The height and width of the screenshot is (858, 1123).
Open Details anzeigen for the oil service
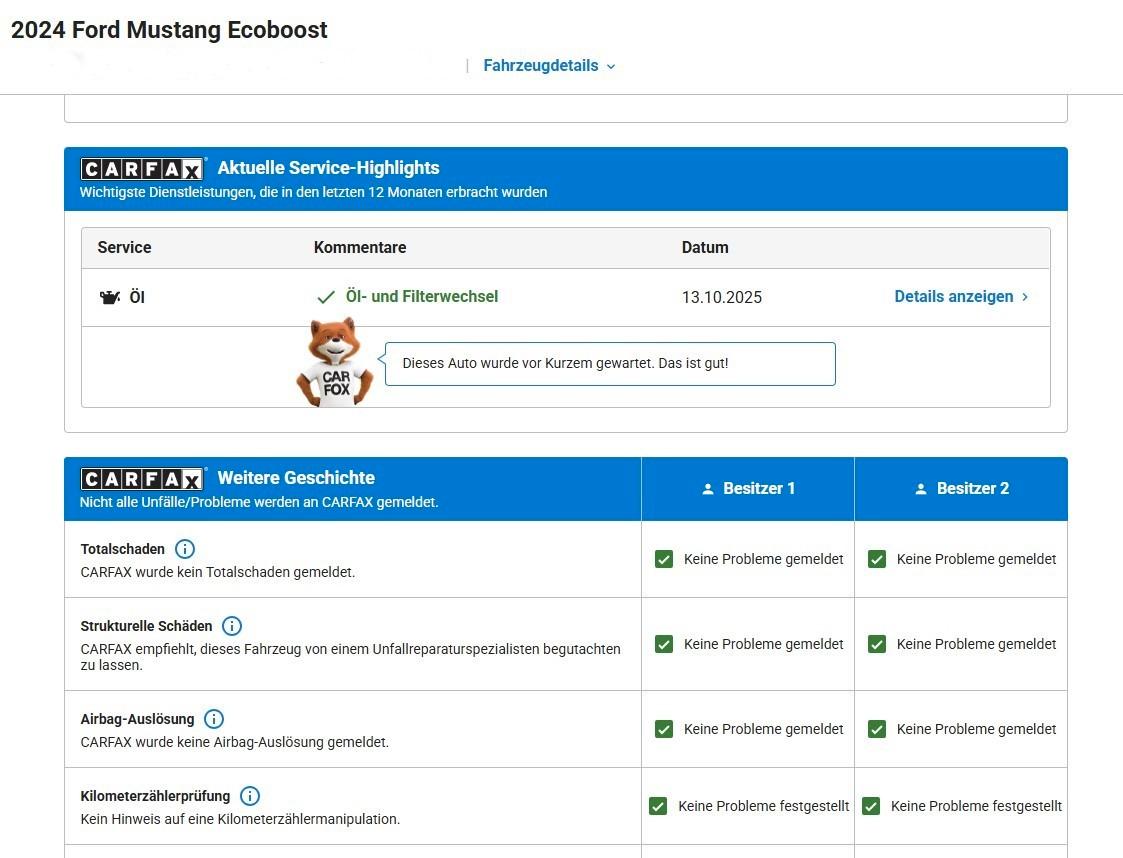(961, 297)
